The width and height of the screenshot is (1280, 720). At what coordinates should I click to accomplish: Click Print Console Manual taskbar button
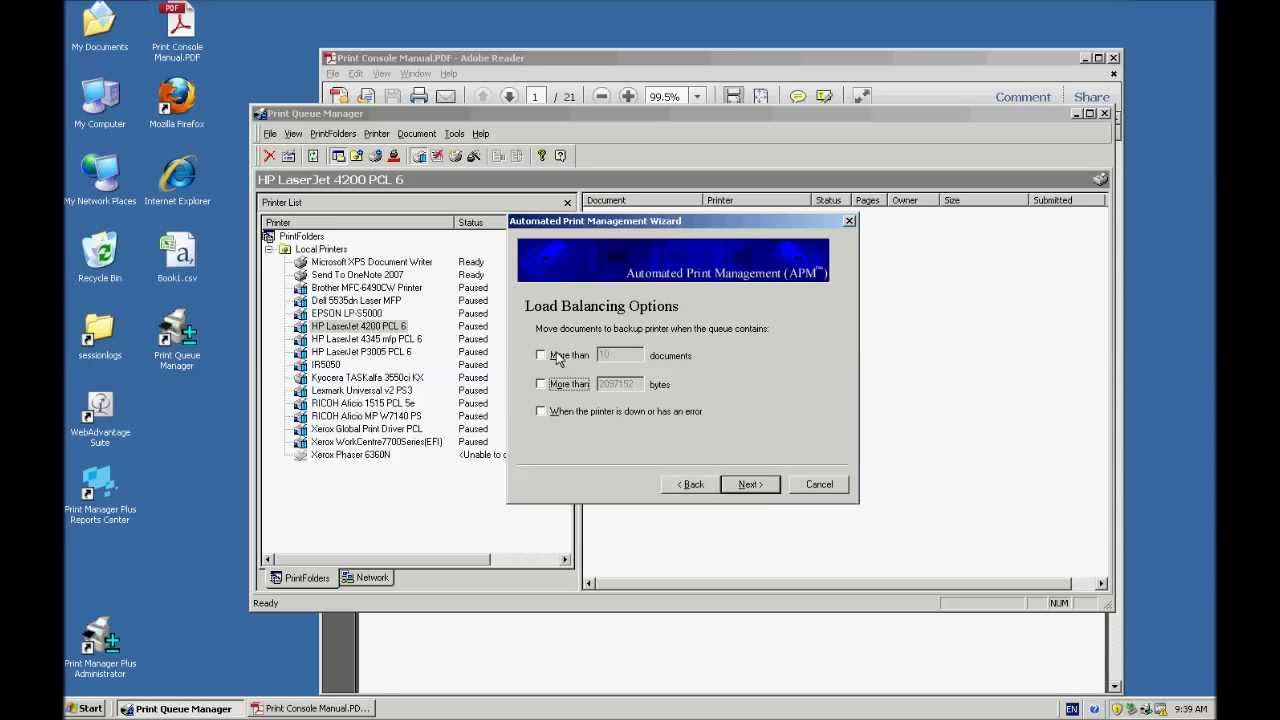coord(311,708)
